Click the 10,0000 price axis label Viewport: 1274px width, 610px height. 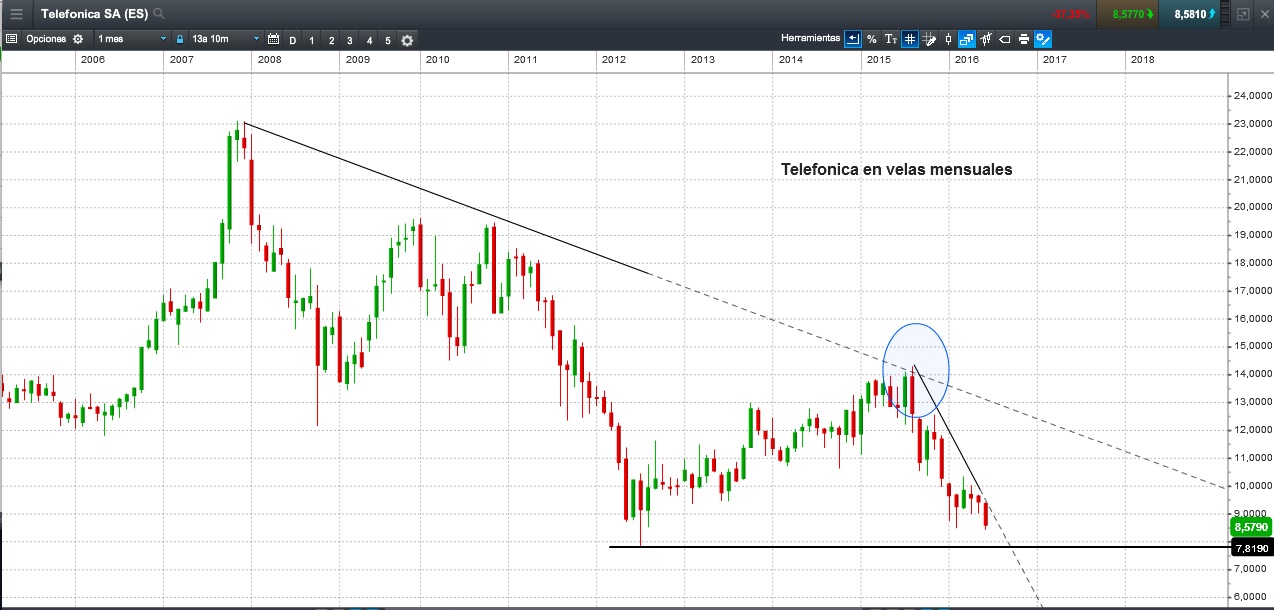(1254, 486)
